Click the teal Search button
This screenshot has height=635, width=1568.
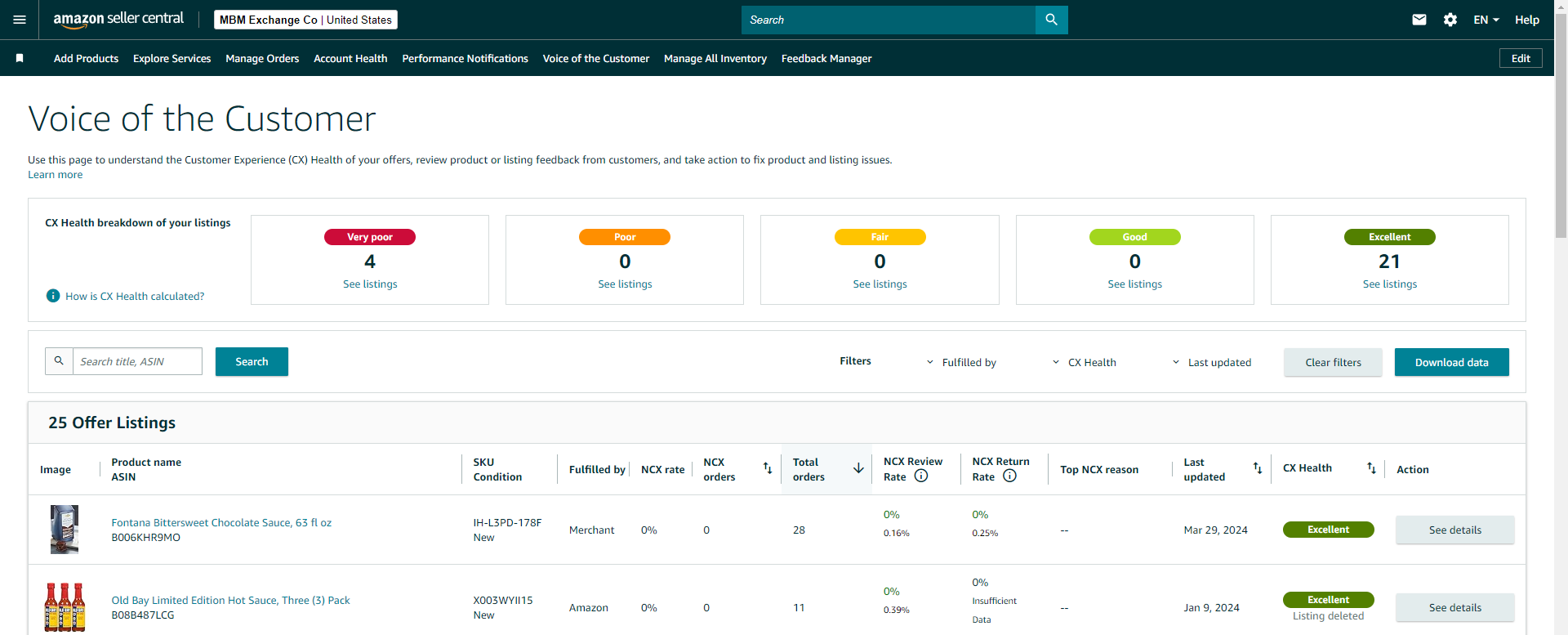coord(252,361)
